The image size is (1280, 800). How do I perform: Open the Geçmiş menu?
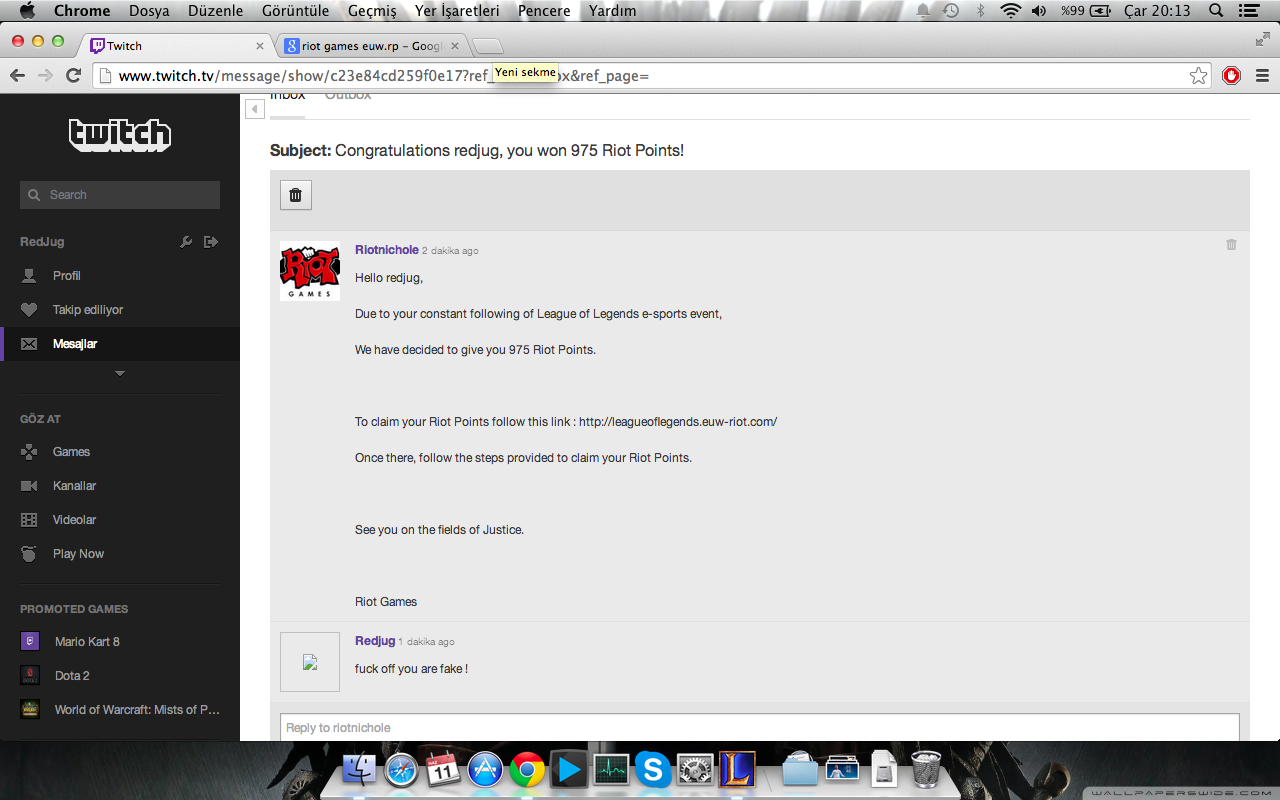point(372,11)
